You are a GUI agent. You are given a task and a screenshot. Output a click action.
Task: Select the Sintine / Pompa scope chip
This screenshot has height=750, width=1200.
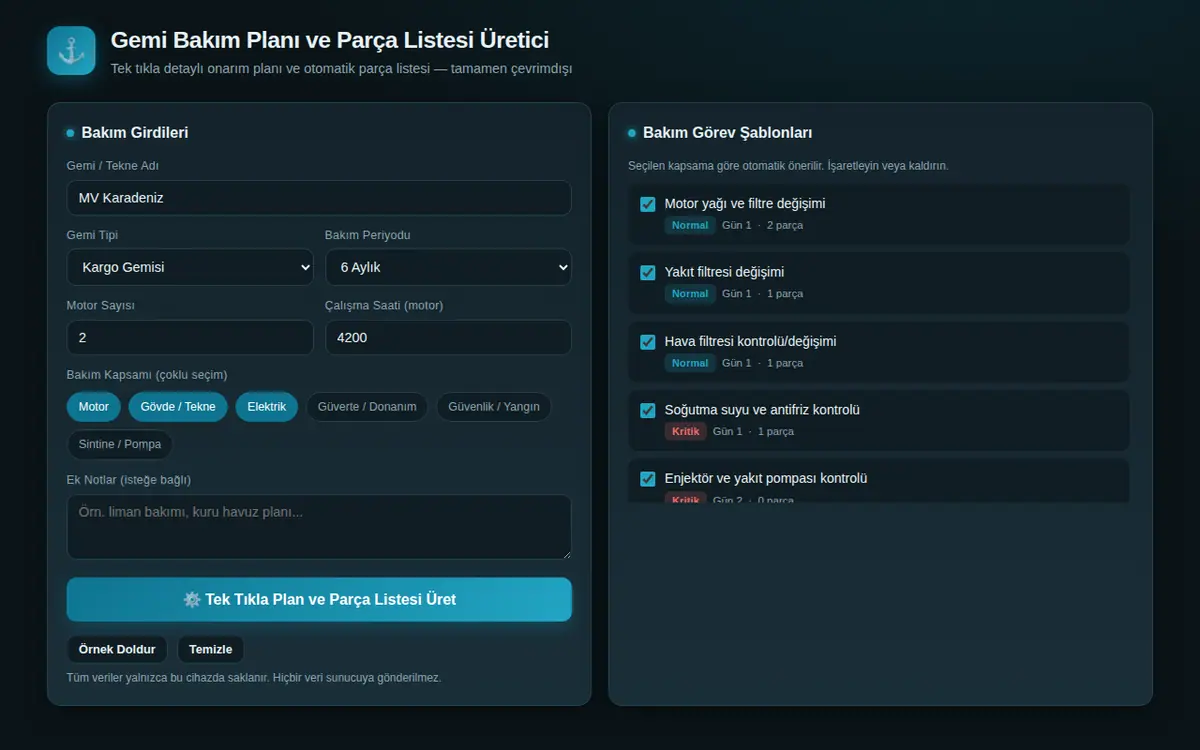tap(120, 444)
